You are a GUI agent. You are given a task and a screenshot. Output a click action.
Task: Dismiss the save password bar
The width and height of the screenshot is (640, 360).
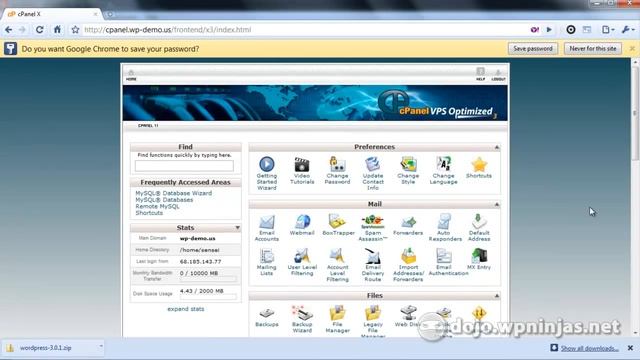[x=632, y=49]
